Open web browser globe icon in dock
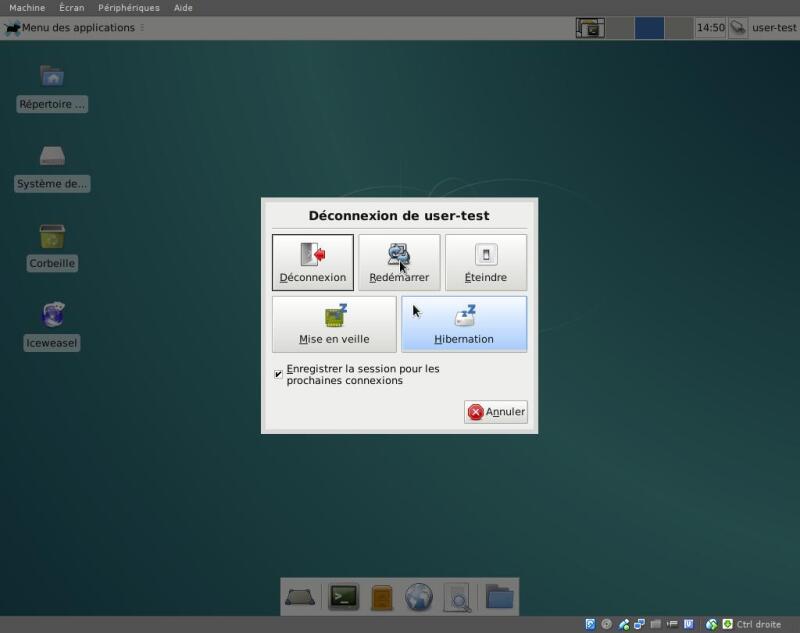The image size is (800, 633). (x=418, y=597)
